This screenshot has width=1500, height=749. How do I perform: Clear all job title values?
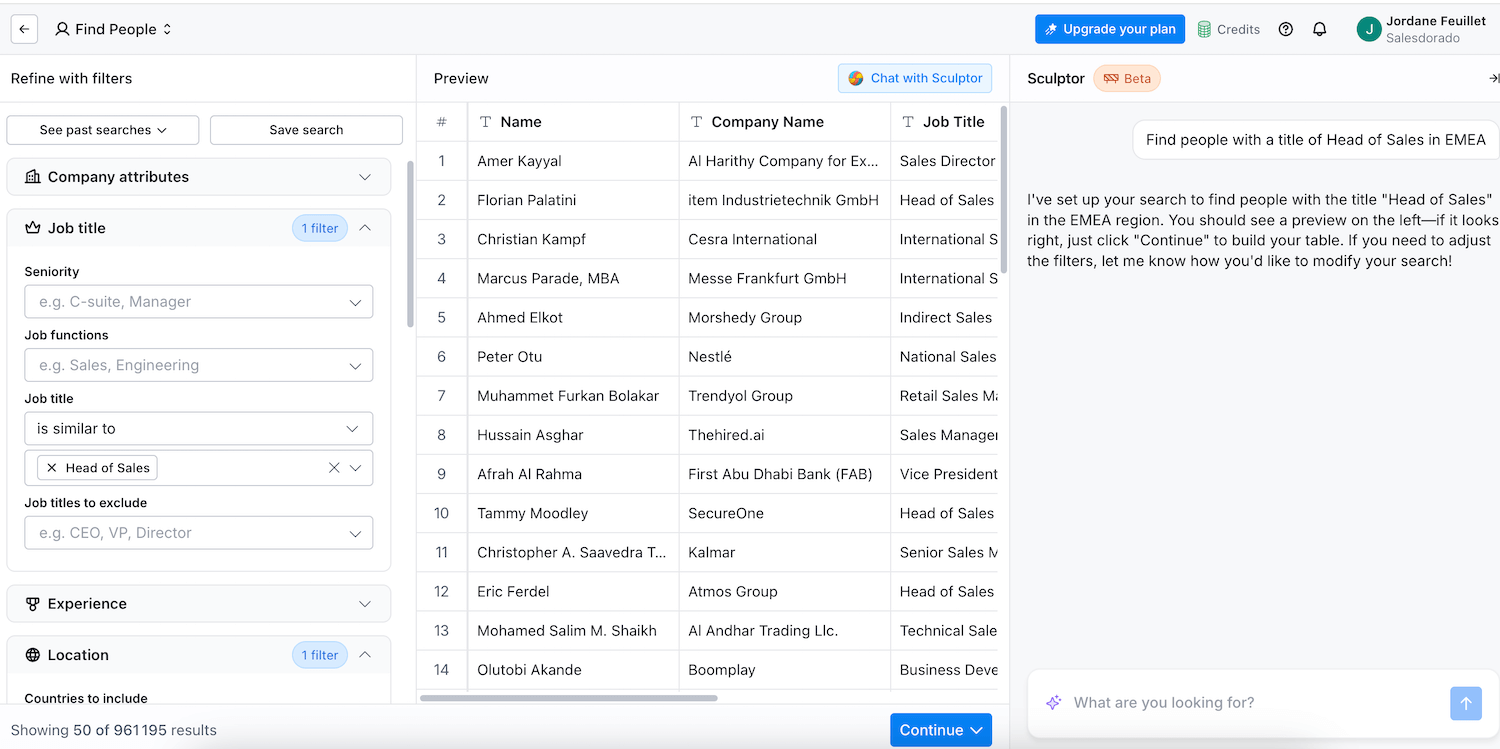334,468
